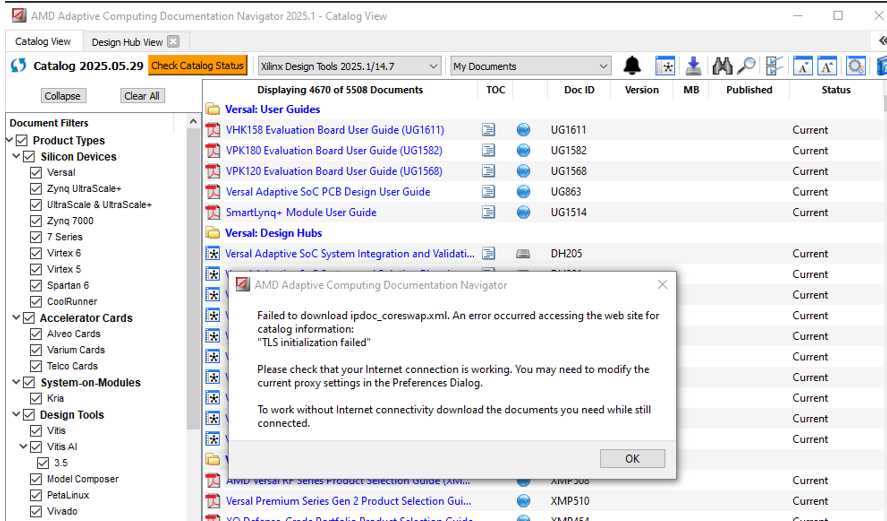
Task: Open TOC icon for SmartLynq+ Module guide
Action: tap(489, 212)
